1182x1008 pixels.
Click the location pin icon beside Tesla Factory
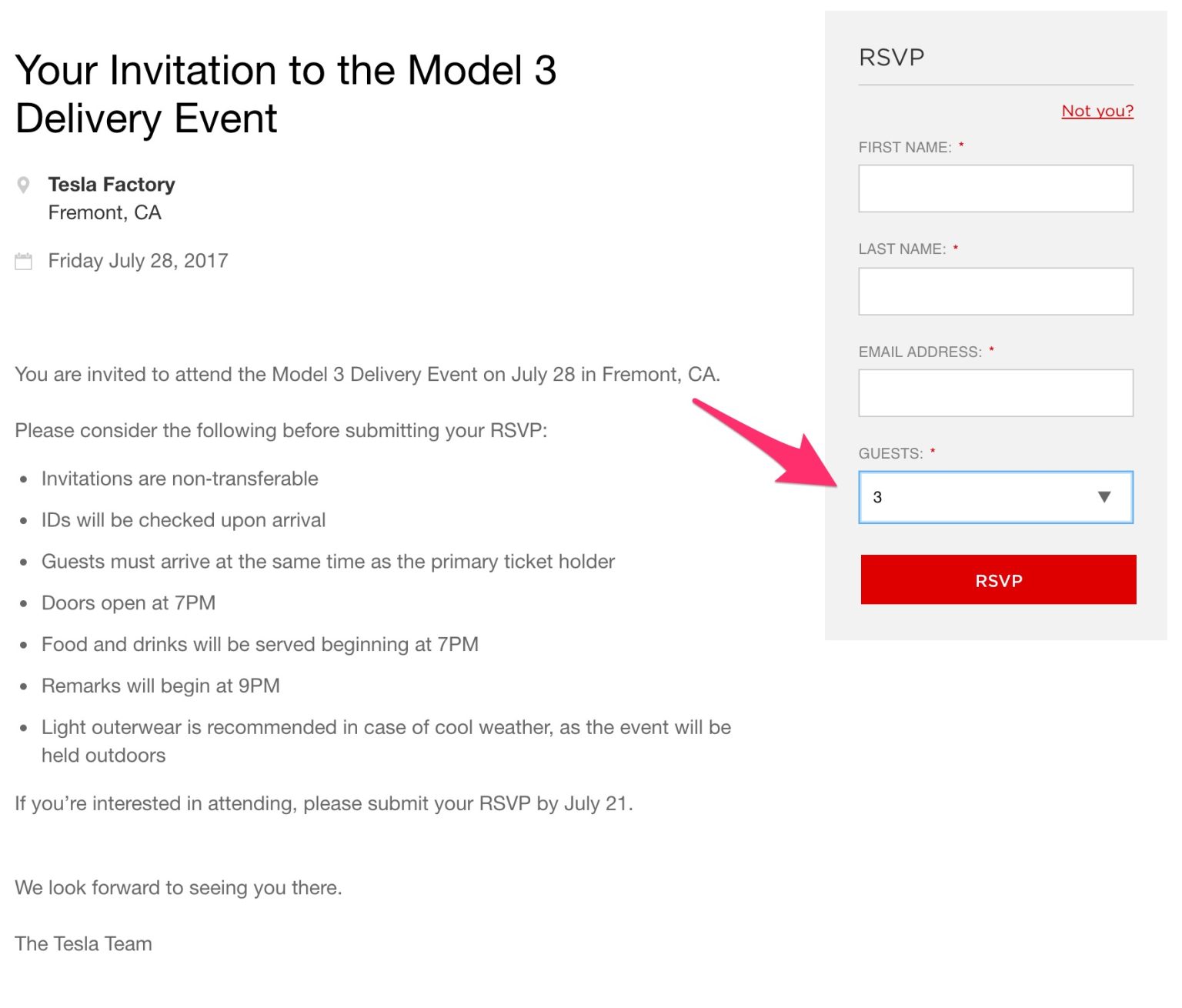click(x=24, y=185)
